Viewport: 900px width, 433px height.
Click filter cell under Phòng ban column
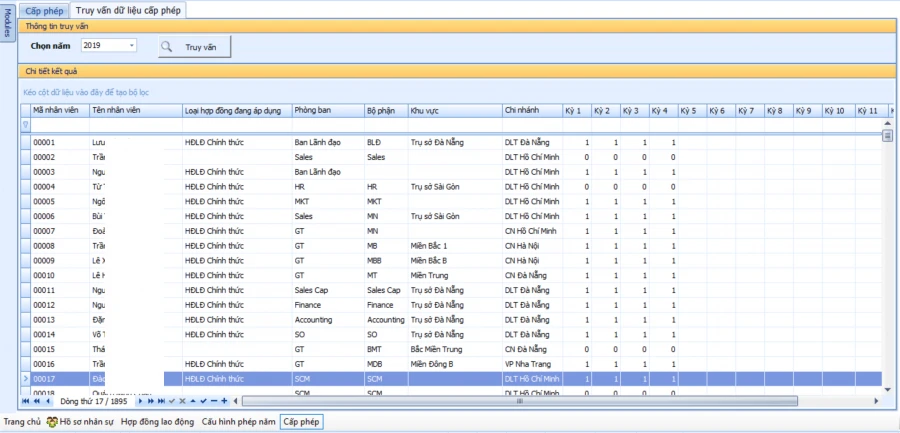(x=328, y=124)
